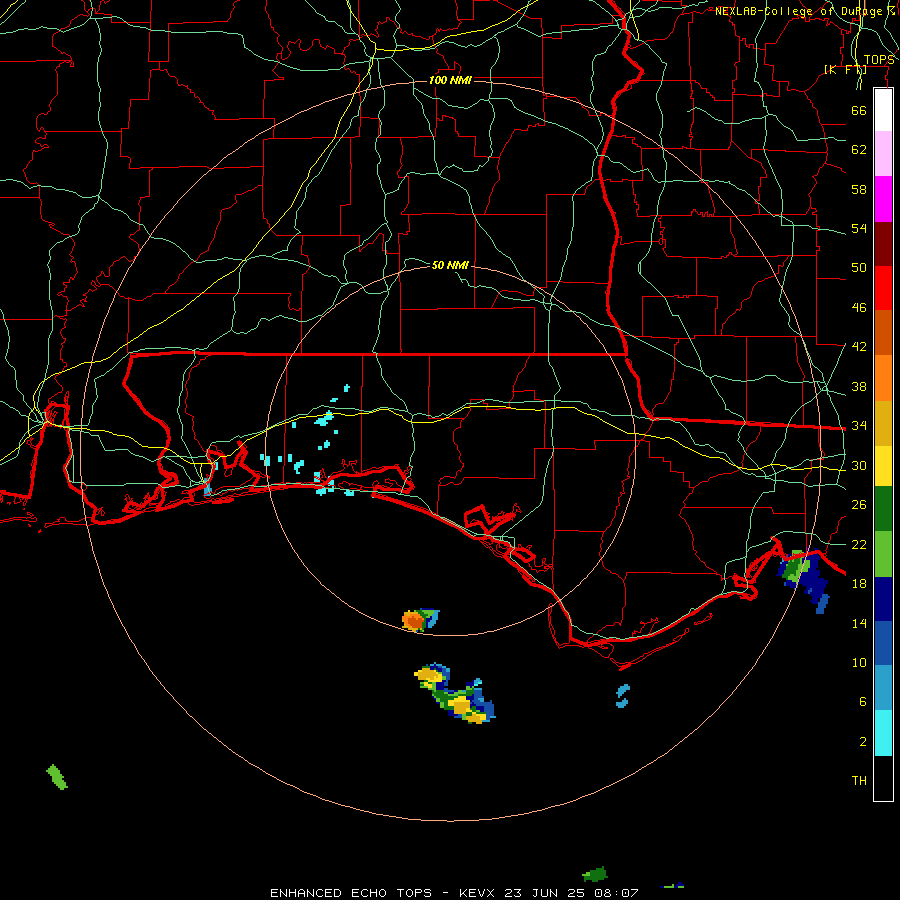Click the '54' legend value

pos(859,228)
